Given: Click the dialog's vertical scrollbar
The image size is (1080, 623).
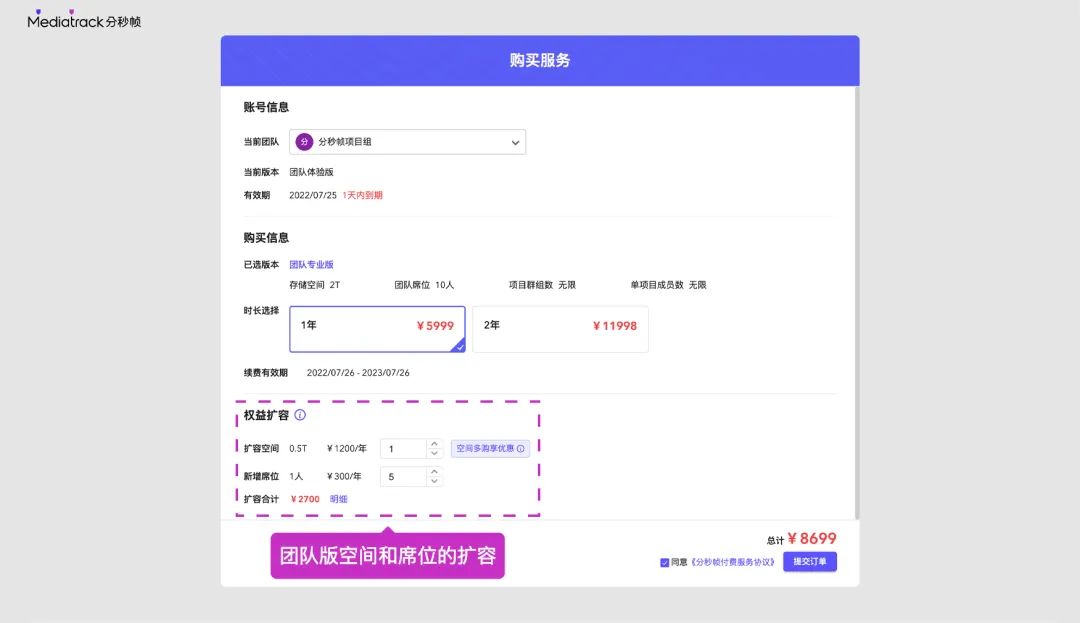Looking at the screenshot, I should pos(856,300).
